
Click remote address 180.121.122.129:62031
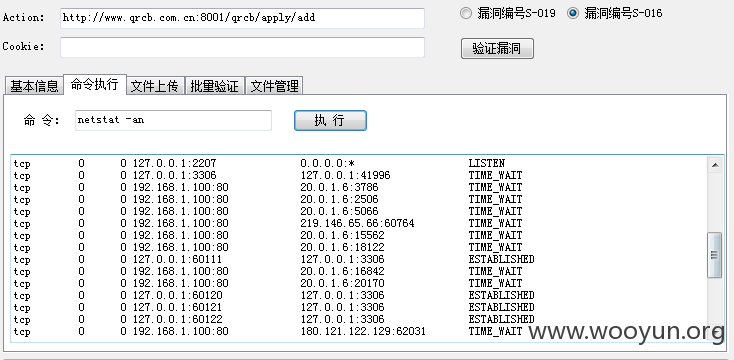click(x=363, y=332)
